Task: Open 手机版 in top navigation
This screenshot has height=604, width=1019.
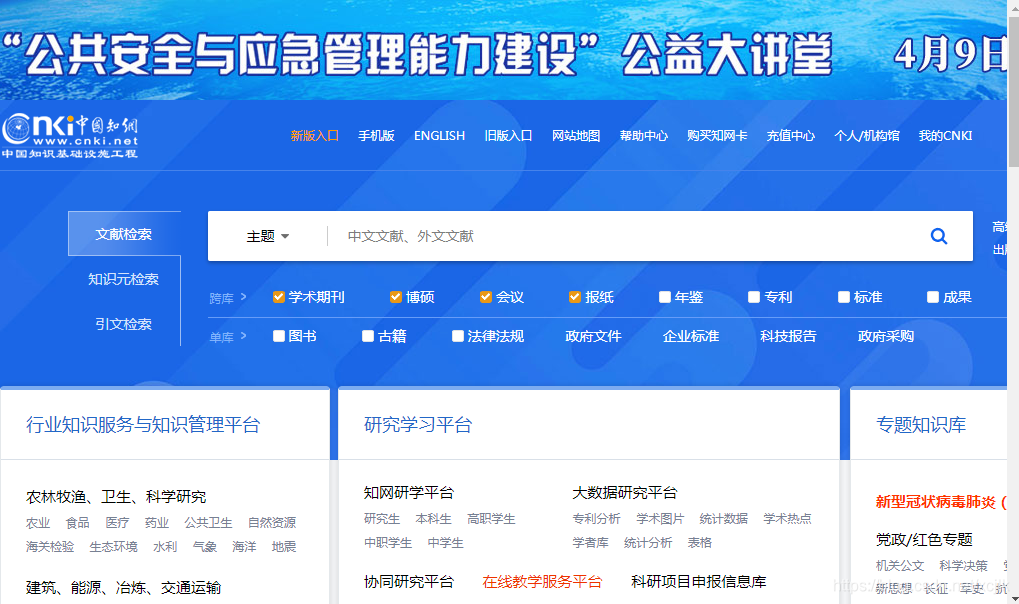Action: [x=376, y=136]
